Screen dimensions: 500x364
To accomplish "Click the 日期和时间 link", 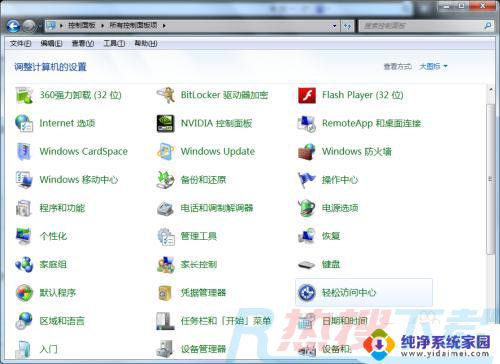I will click(x=345, y=321).
